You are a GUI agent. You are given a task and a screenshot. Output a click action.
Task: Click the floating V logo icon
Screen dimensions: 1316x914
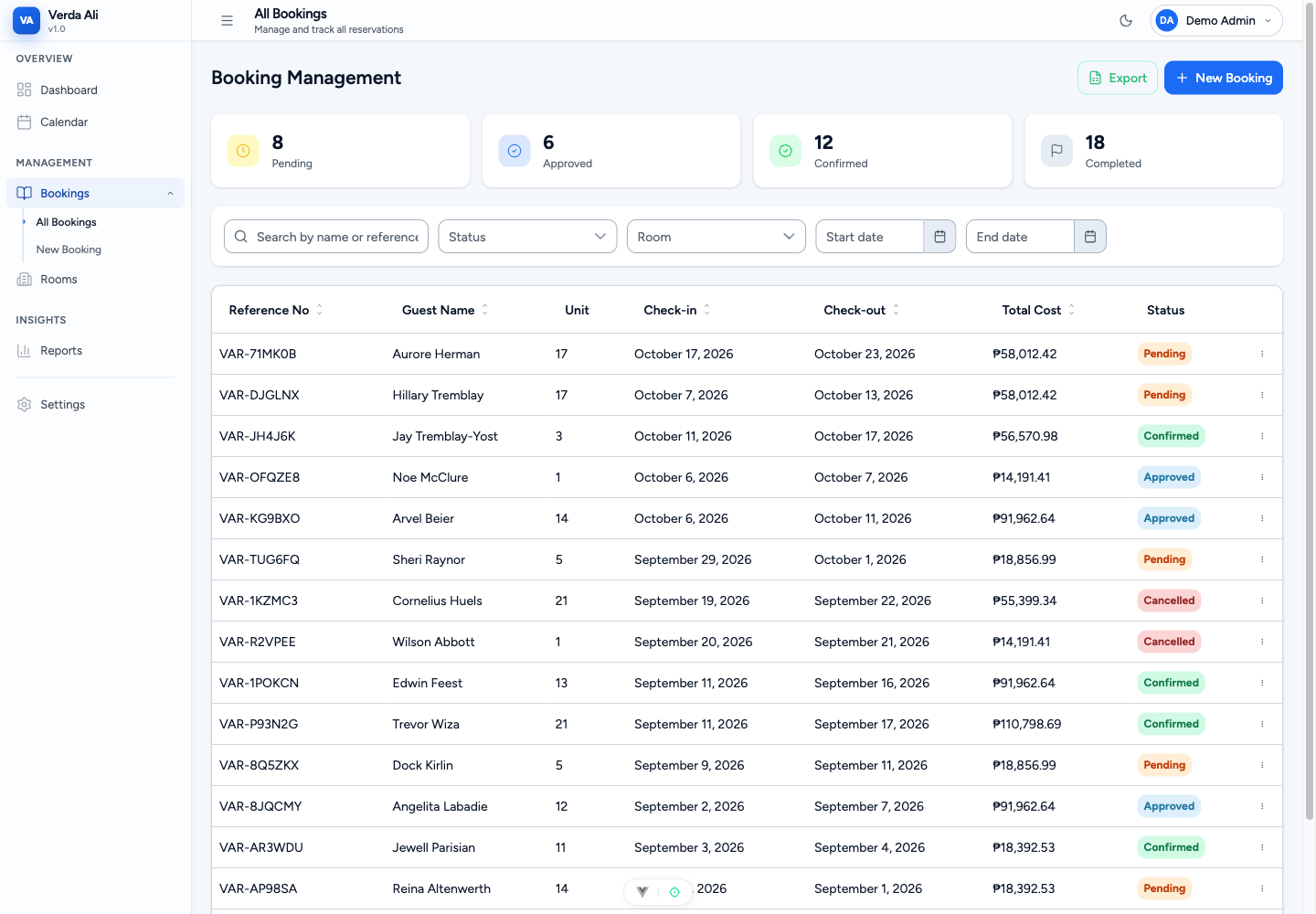tap(642, 892)
